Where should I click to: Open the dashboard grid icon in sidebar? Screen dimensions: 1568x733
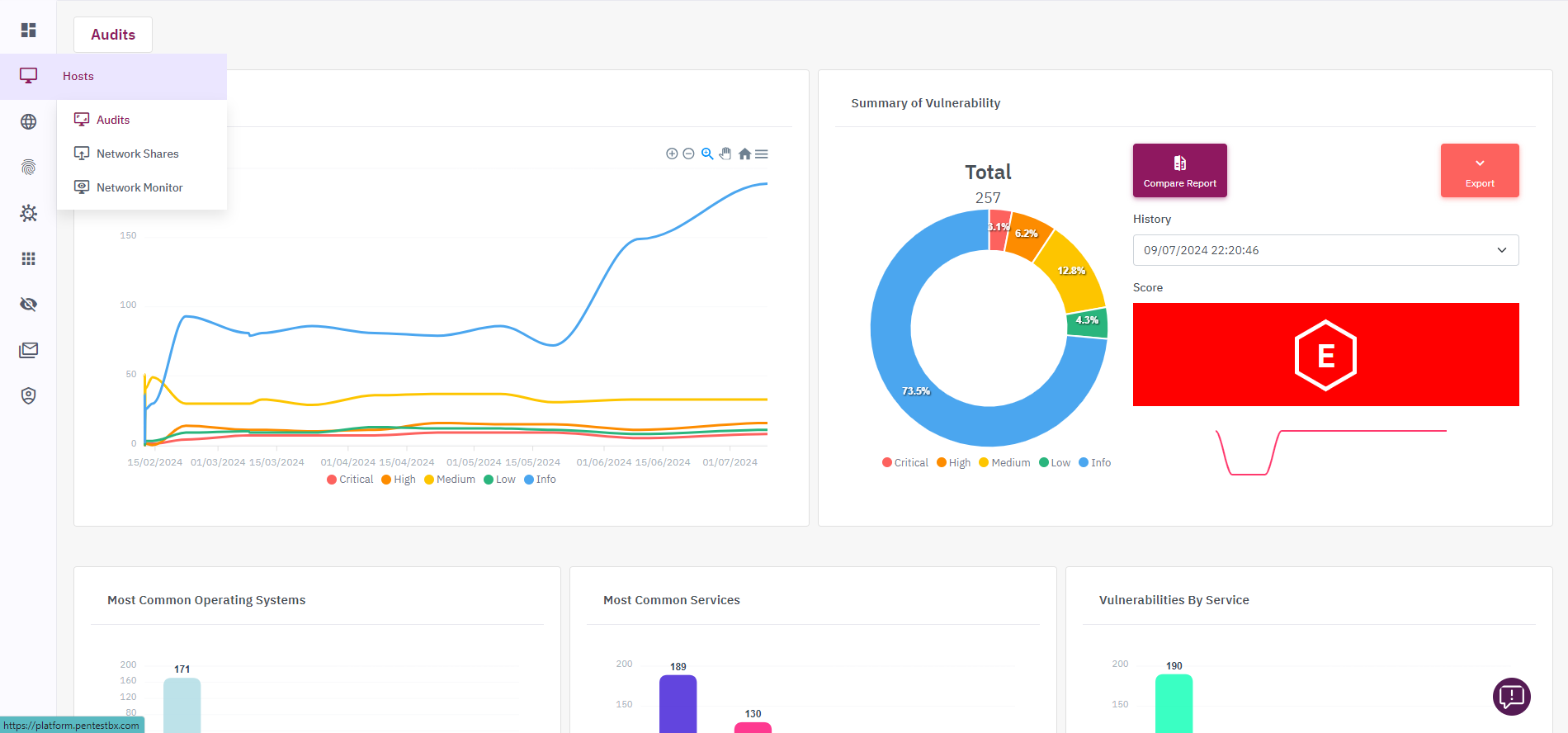28,30
